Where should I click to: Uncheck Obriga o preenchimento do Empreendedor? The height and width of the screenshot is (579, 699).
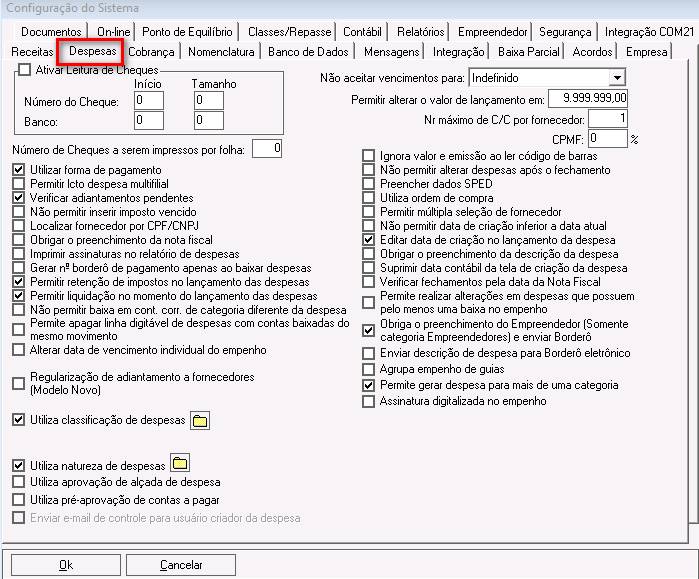tap(368, 330)
